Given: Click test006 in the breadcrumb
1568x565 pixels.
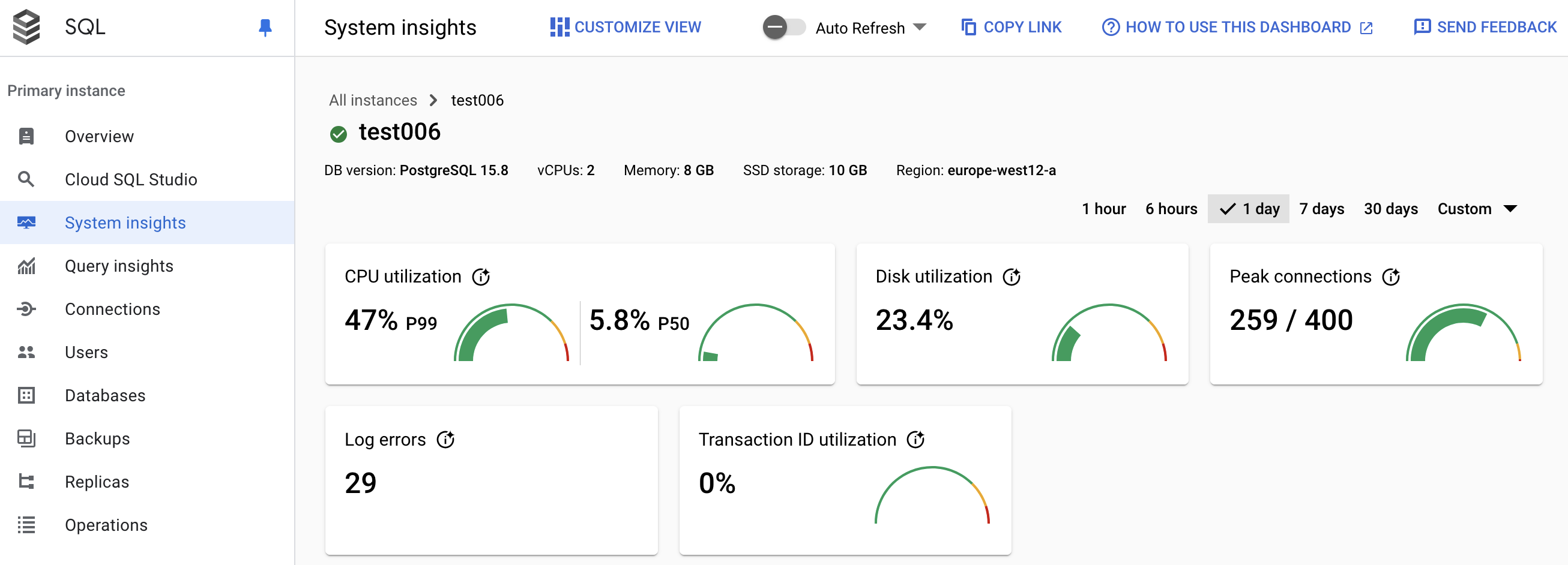Looking at the screenshot, I should [x=477, y=100].
